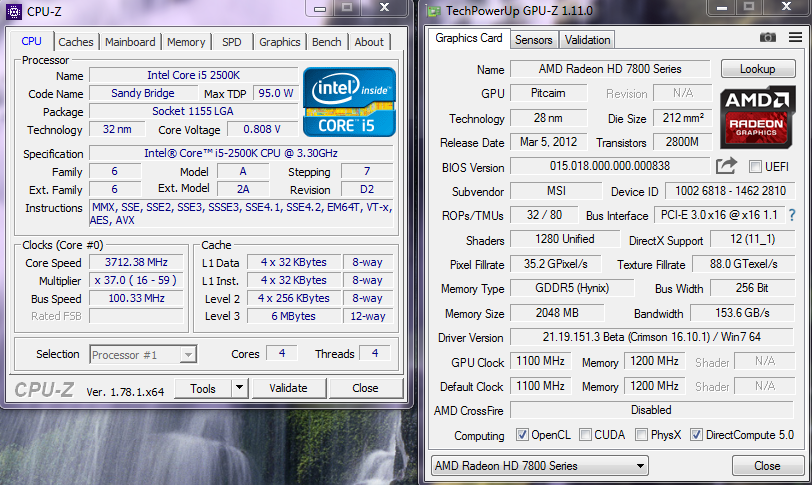Open the Validation tab in GPU-Z
This screenshot has width=812, height=485.
(x=587, y=40)
